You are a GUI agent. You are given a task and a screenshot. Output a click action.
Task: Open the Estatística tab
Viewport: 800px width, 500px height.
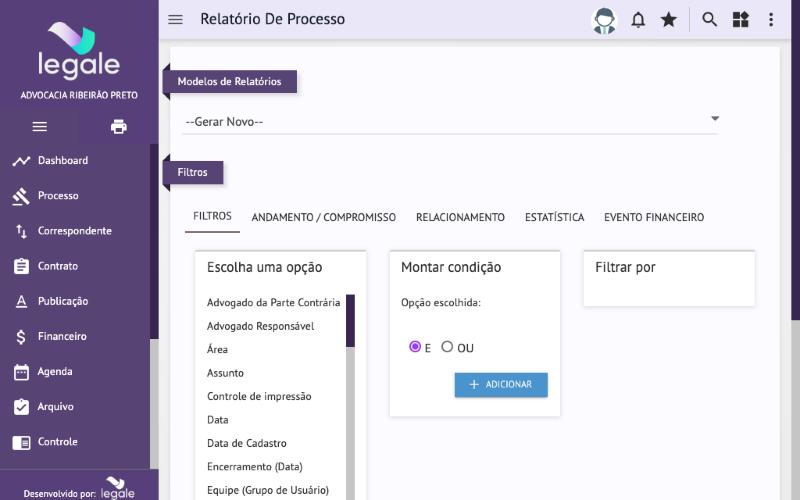click(555, 217)
